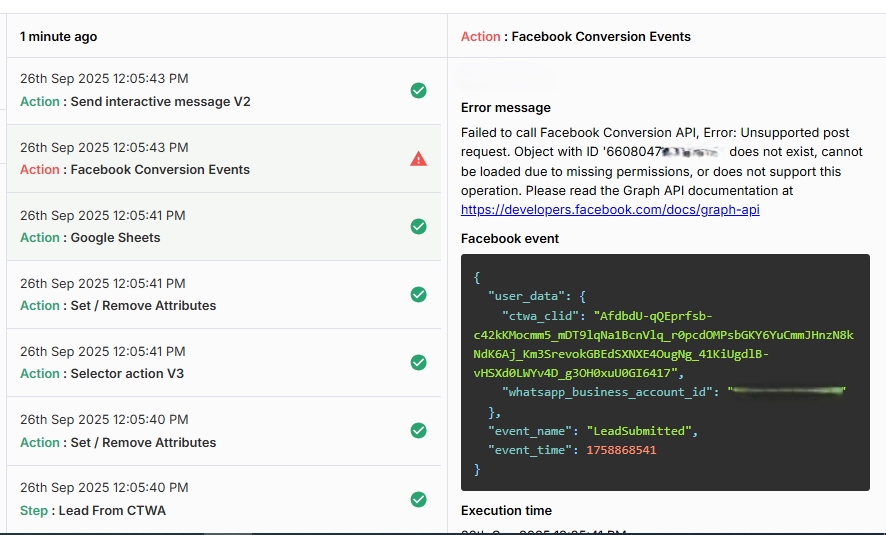Image resolution: width=886 pixels, height=535 pixels.
Task: Click green check icon for Selector action V3
Action: point(419,362)
